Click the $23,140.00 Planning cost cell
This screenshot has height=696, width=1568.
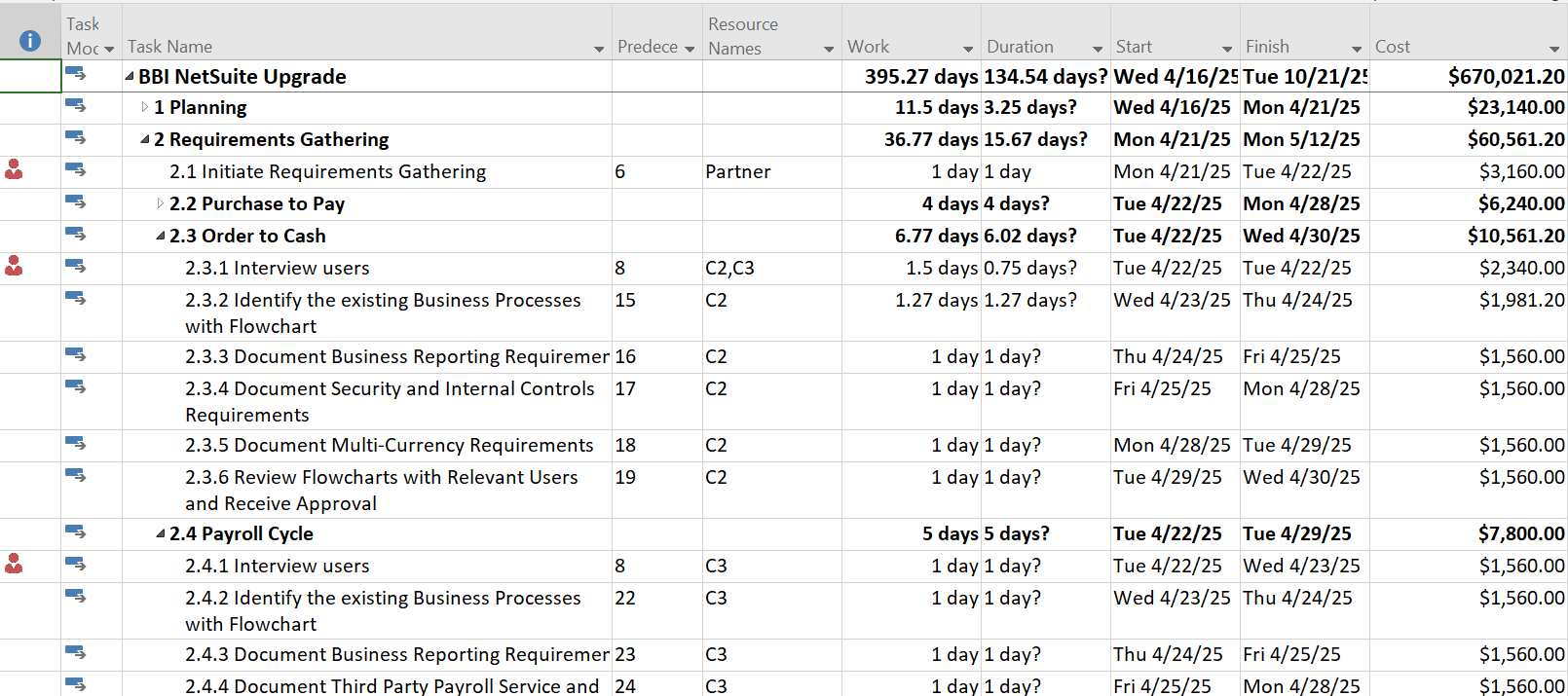tap(1468, 107)
